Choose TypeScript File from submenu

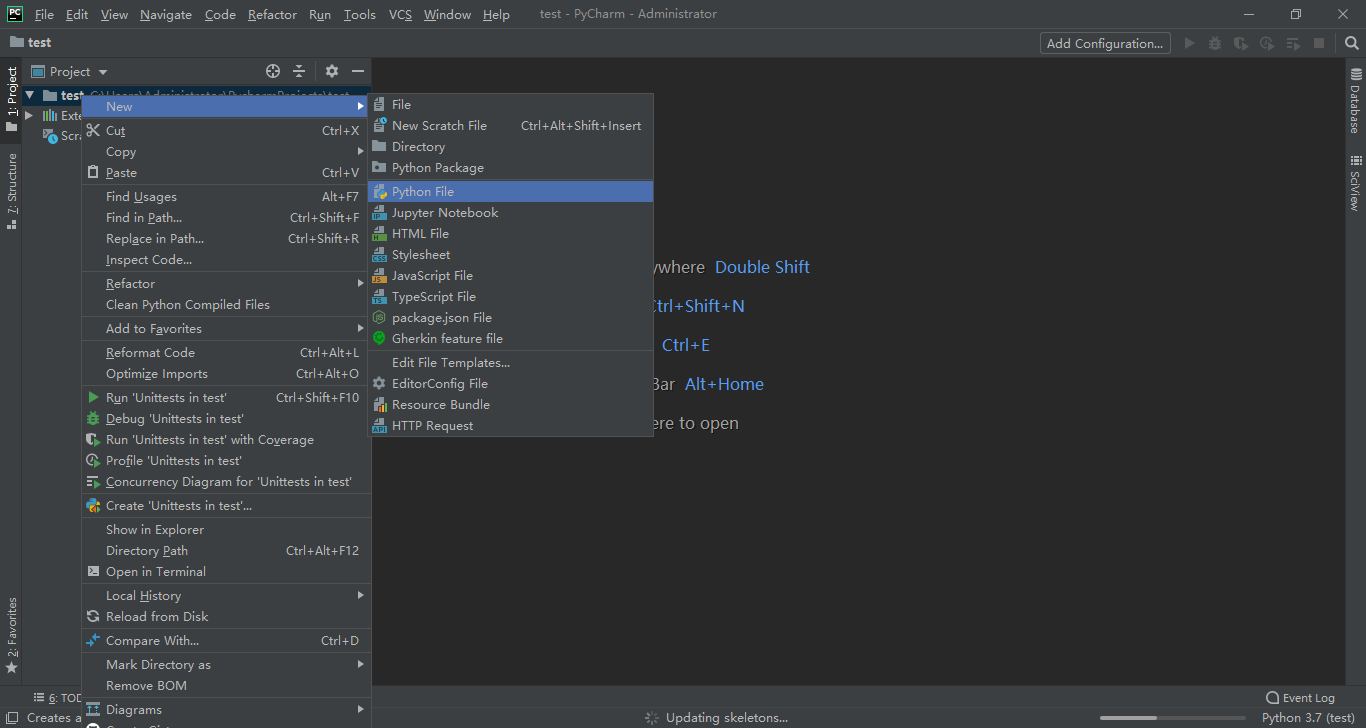pos(511,296)
